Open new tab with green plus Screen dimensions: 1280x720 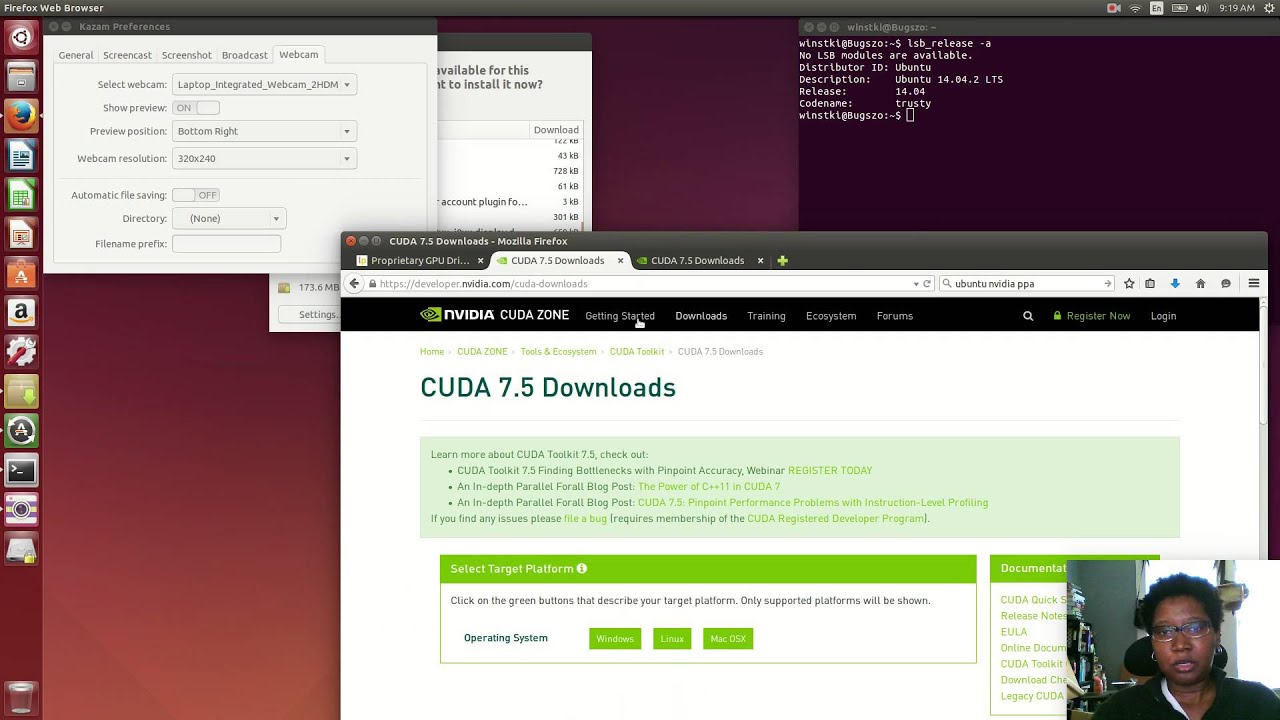pyautogui.click(x=783, y=261)
